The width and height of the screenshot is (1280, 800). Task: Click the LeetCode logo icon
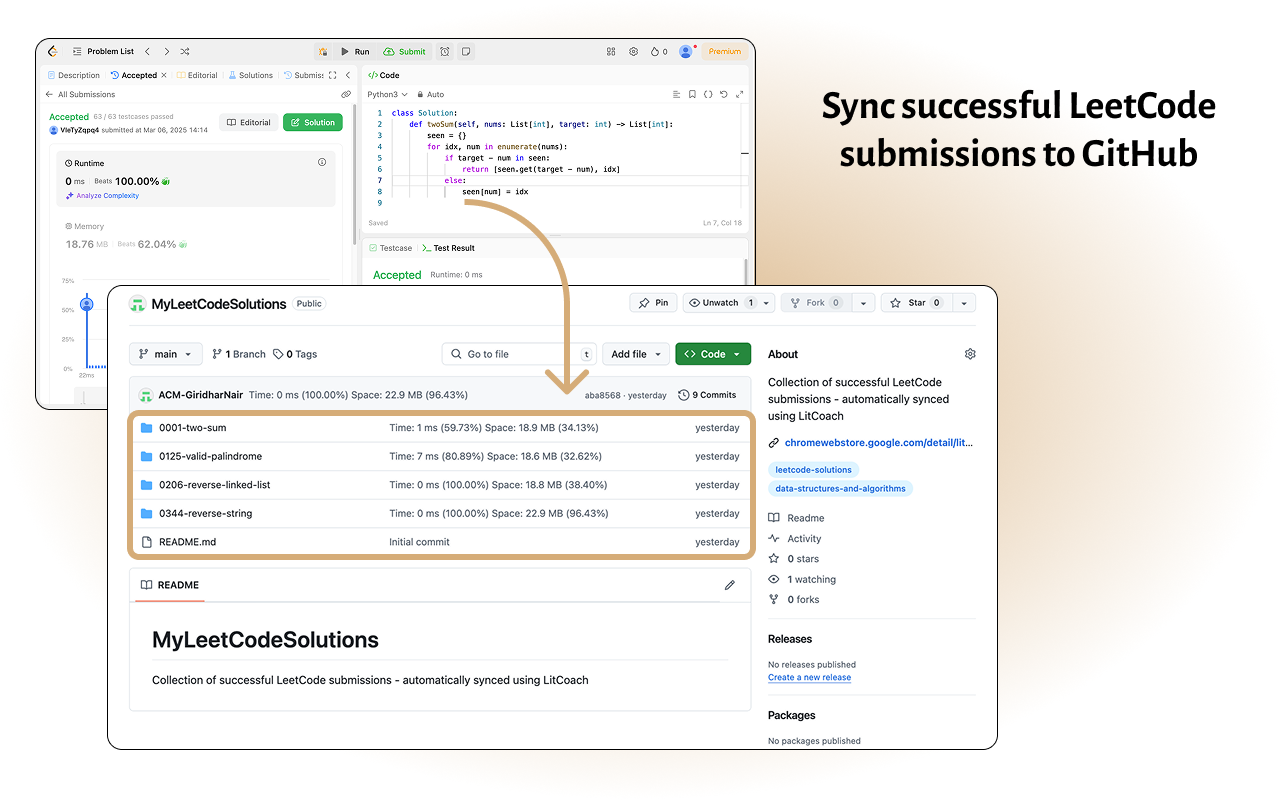pos(53,51)
